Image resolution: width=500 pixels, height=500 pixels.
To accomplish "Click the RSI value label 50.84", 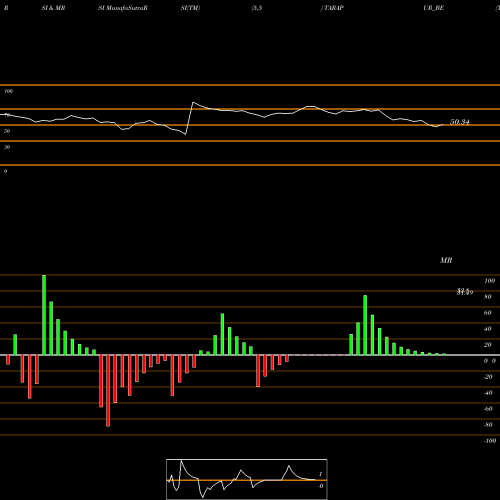I will click(460, 122).
